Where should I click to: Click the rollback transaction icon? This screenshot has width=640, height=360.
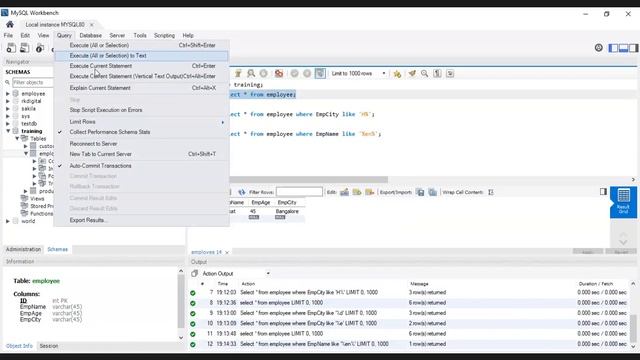pyautogui.click(x=307, y=73)
